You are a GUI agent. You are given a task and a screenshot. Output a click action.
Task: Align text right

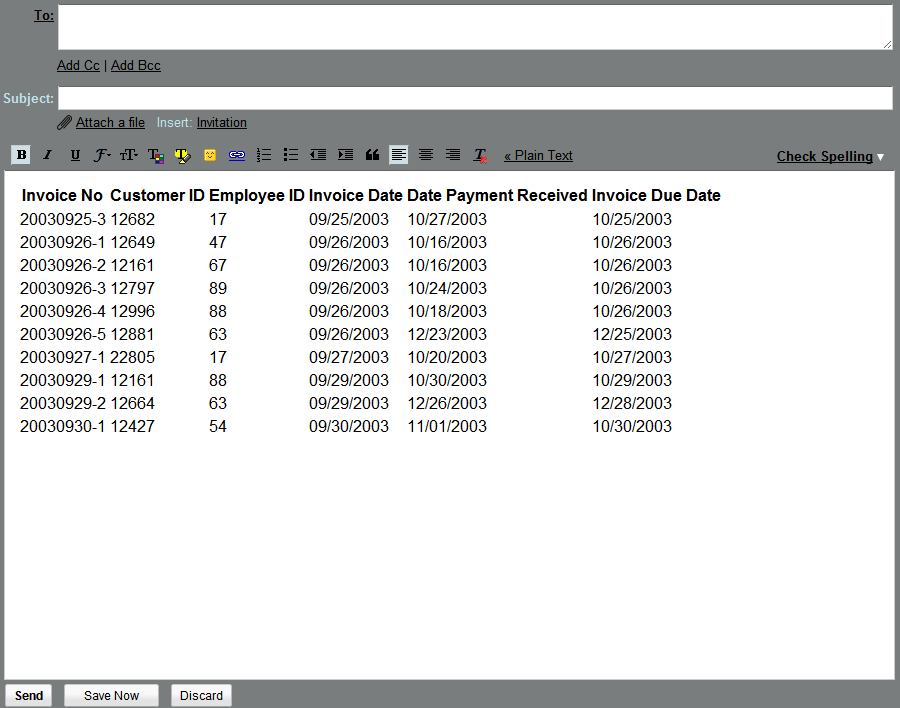[453, 155]
